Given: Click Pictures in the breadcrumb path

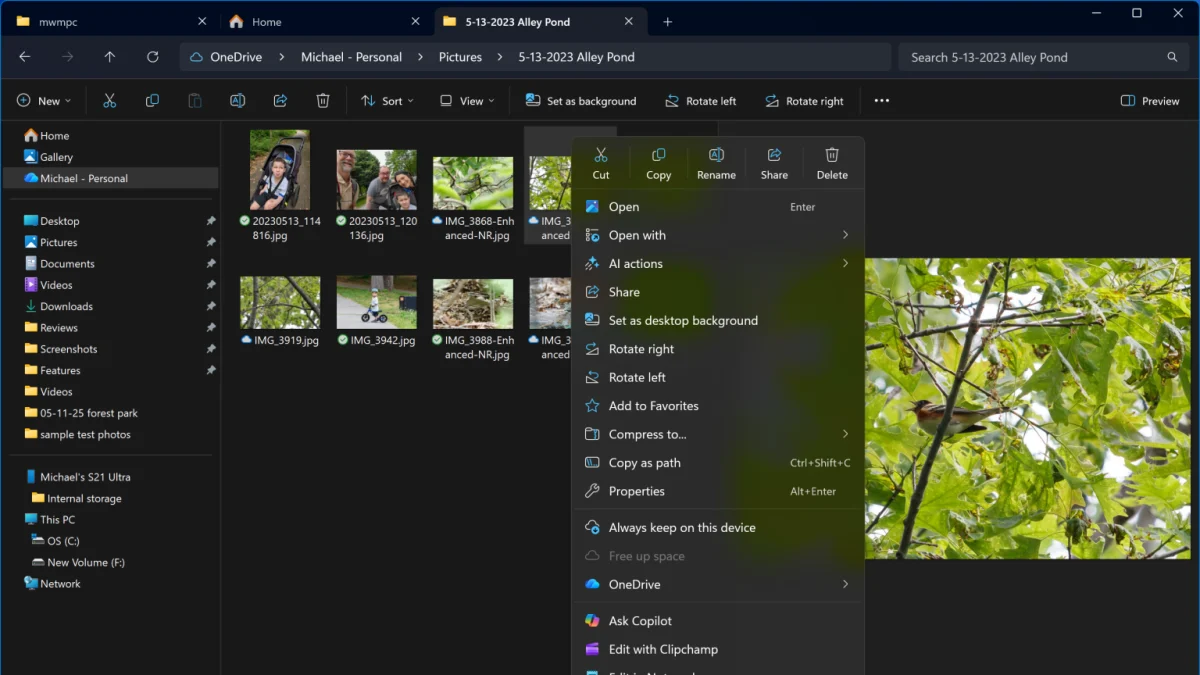Looking at the screenshot, I should 460,57.
